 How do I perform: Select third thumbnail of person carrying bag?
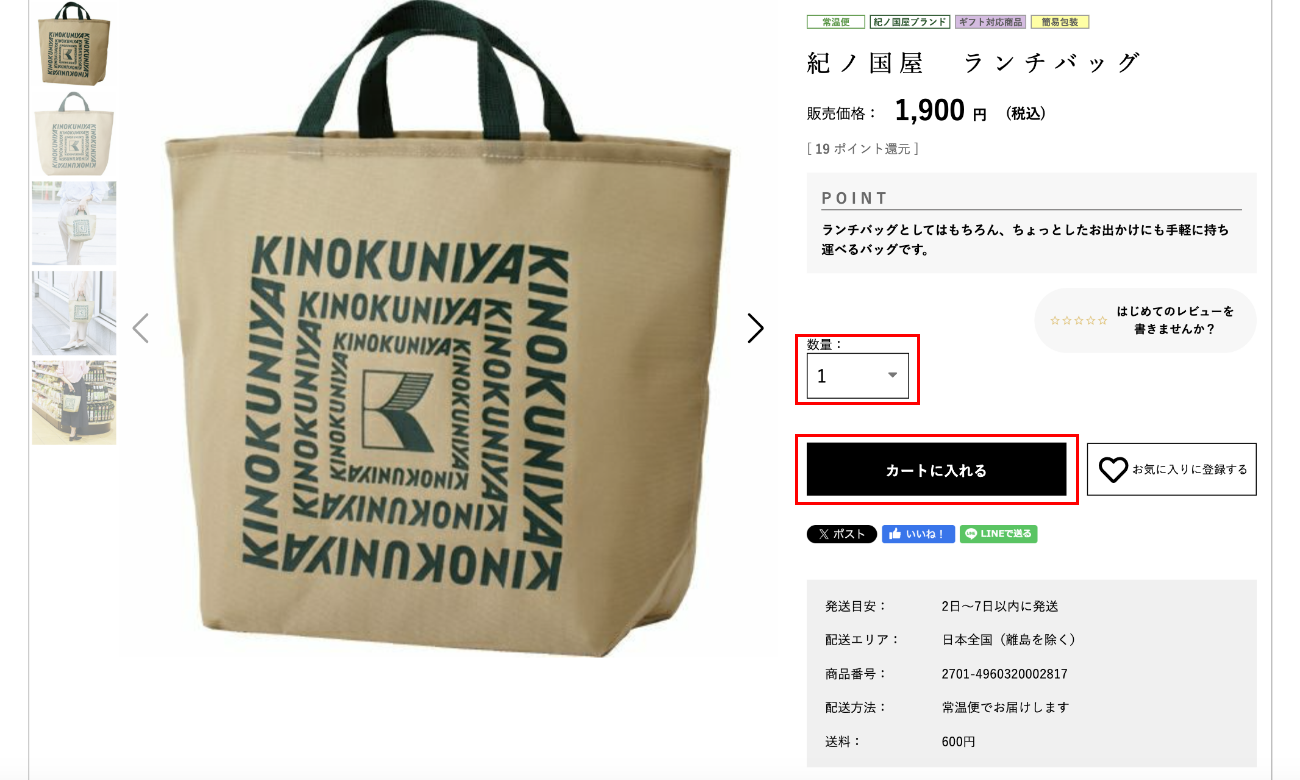point(74,223)
